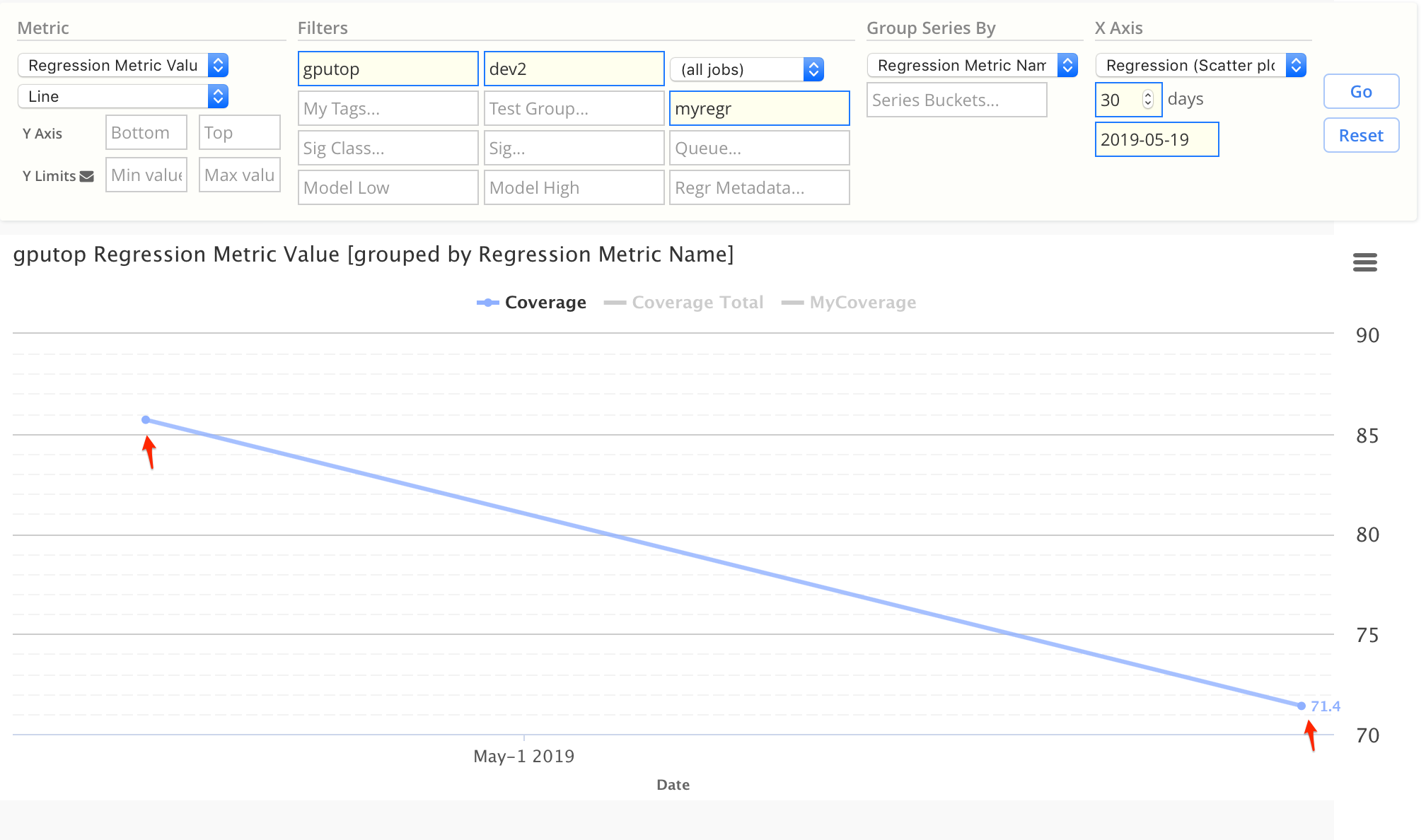This screenshot has width=1426, height=840.
Task: Click the dev2 filter field
Action: 574,69
